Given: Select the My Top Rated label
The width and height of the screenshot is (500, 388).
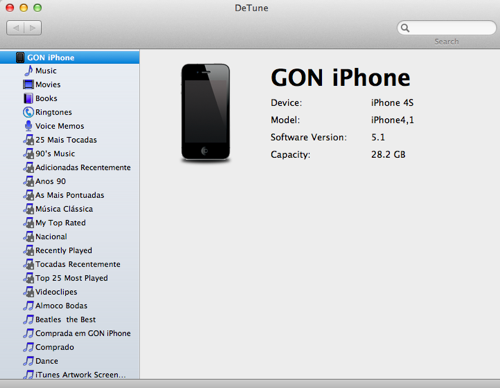Looking at the screenshot, I should point(60,223).
